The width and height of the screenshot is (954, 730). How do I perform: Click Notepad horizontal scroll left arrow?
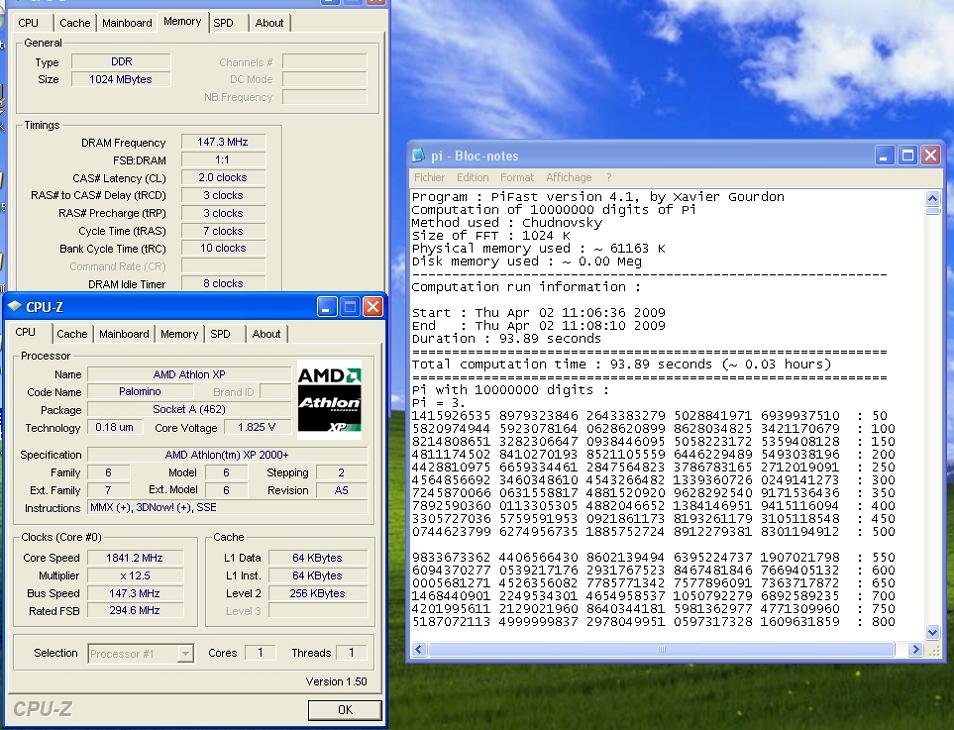coord(419,650)
